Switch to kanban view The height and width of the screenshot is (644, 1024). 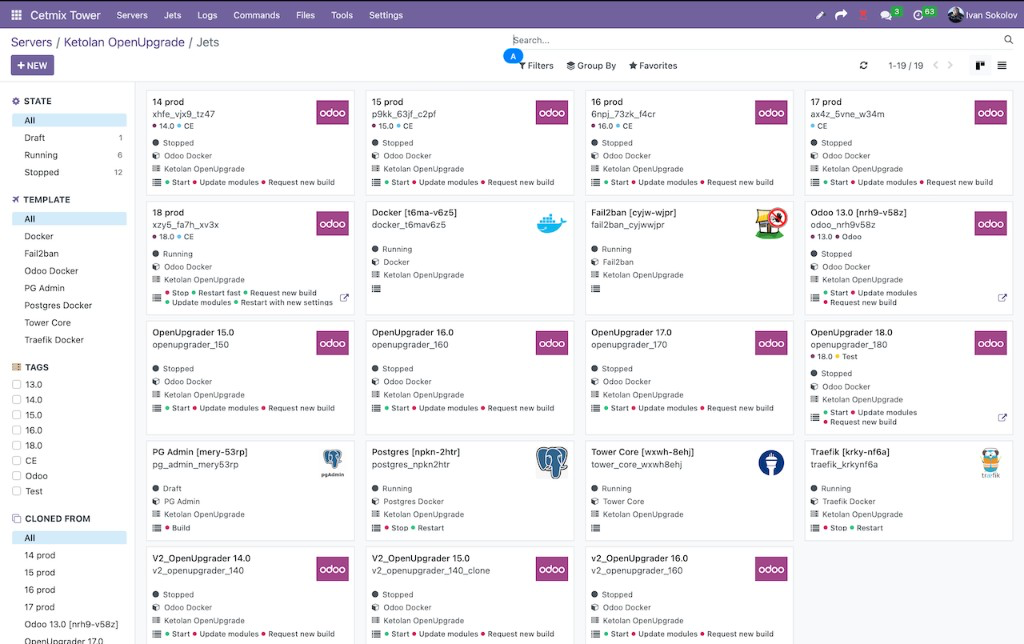(x=980, y=66)
